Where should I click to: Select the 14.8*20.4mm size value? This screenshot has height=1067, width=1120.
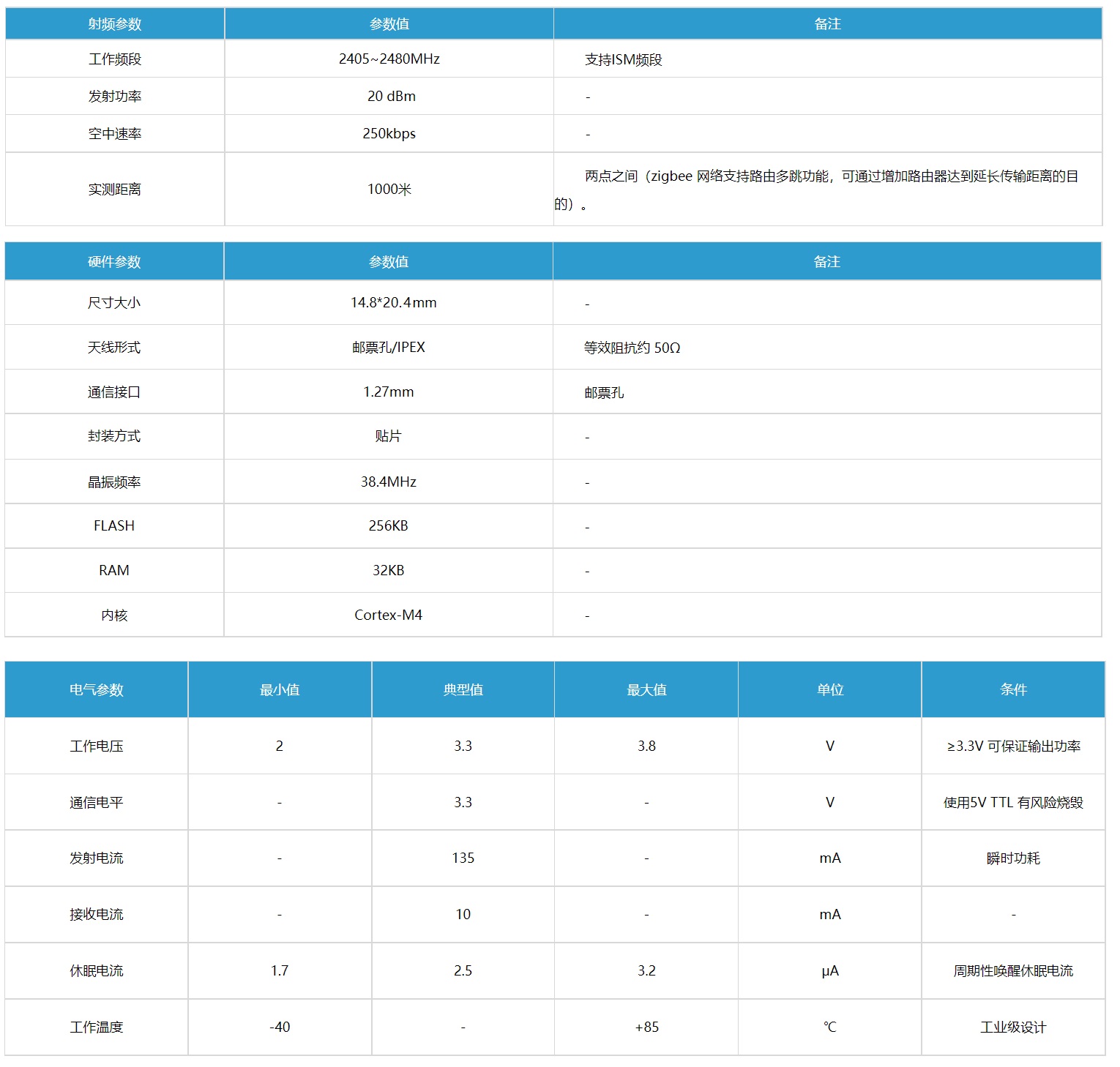[x=393, y=302]
